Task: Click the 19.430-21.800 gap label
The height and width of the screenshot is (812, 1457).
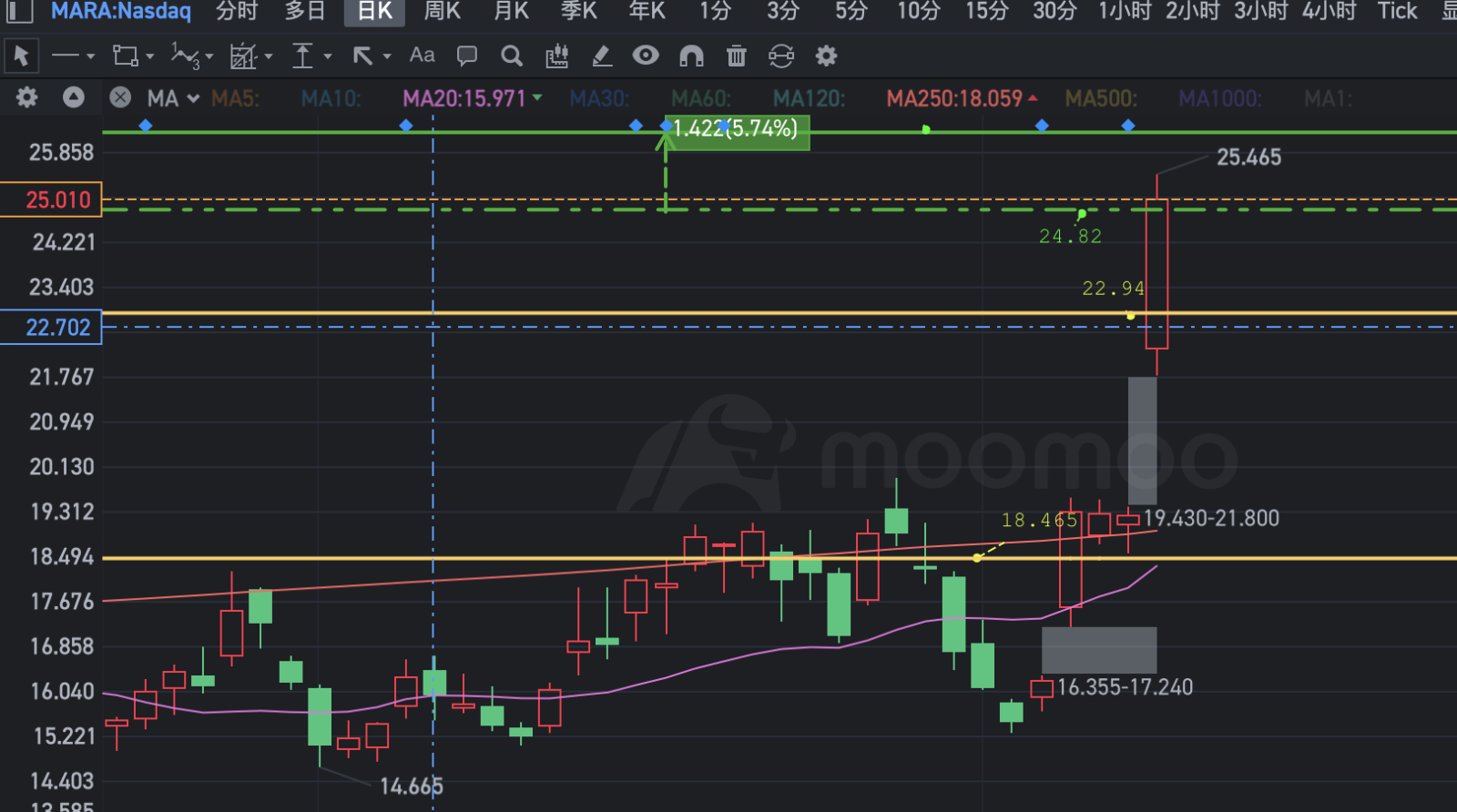Action: coord(1211,518)
